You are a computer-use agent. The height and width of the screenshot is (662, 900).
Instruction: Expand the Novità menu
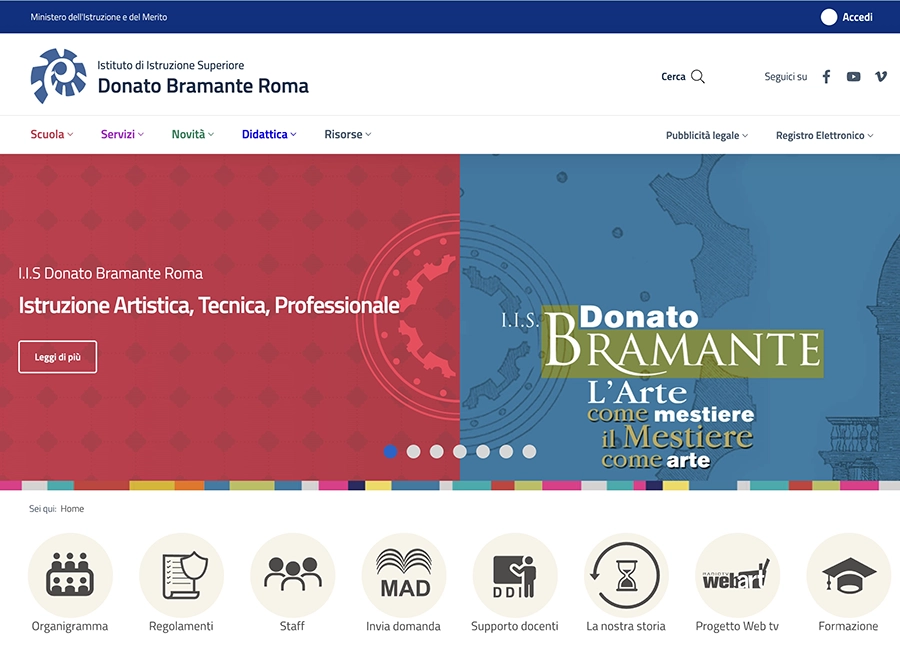(193, 134)
